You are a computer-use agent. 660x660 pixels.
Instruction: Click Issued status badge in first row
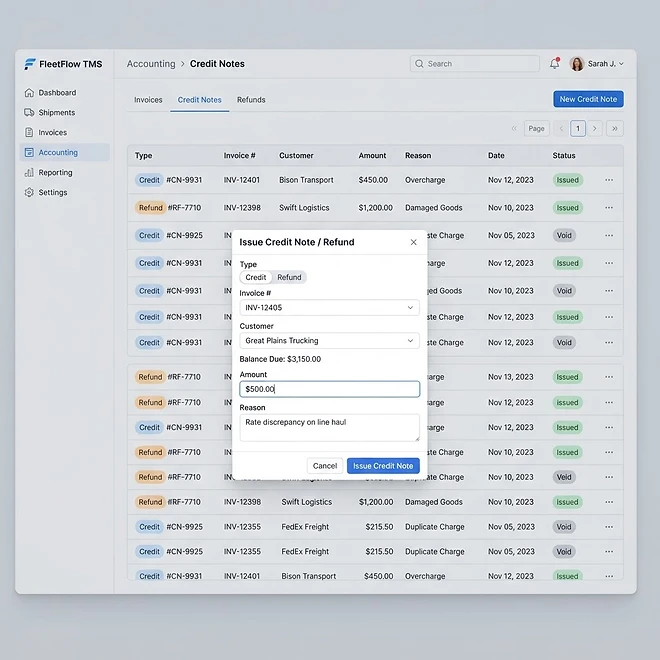(x=567, y=180)
